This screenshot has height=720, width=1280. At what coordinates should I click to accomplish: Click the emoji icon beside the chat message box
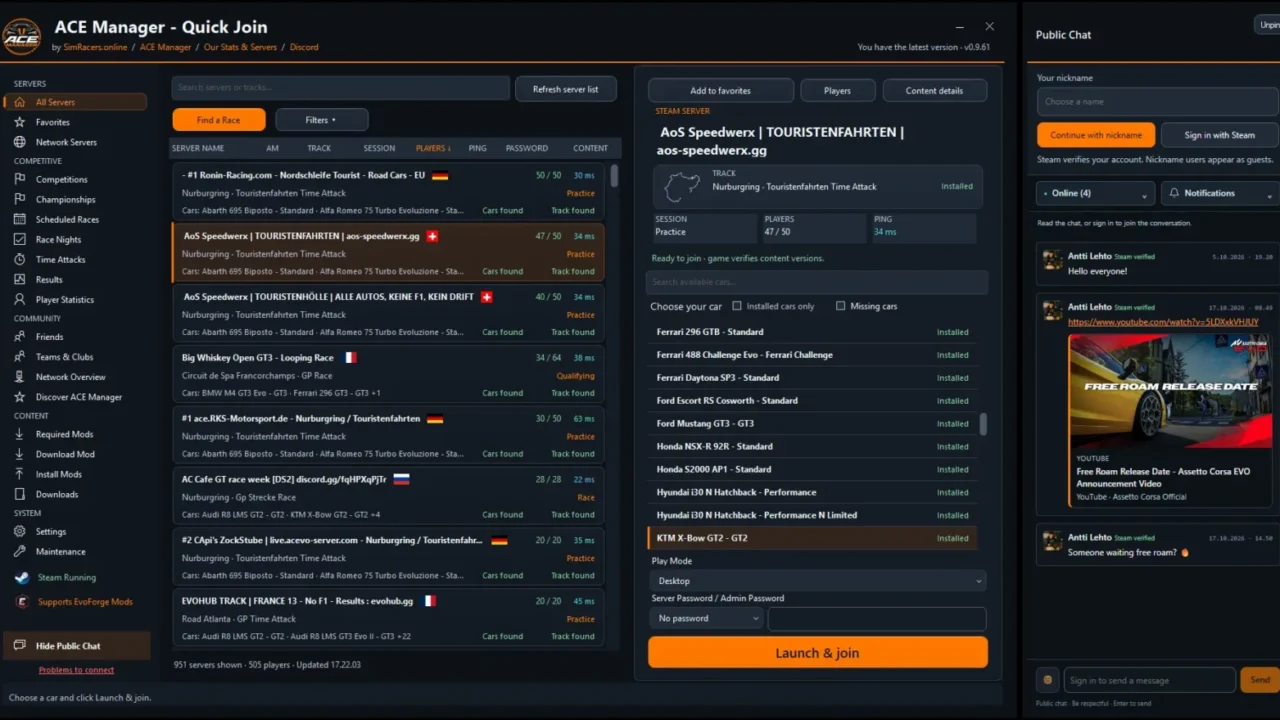[1047, 680]
